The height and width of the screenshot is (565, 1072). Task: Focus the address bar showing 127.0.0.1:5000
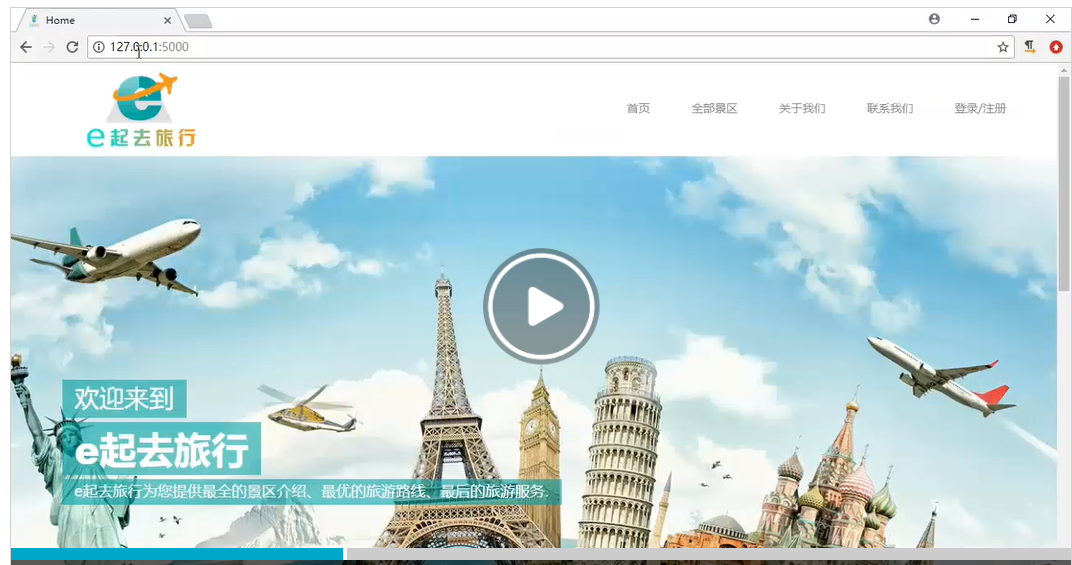[550, 47]
